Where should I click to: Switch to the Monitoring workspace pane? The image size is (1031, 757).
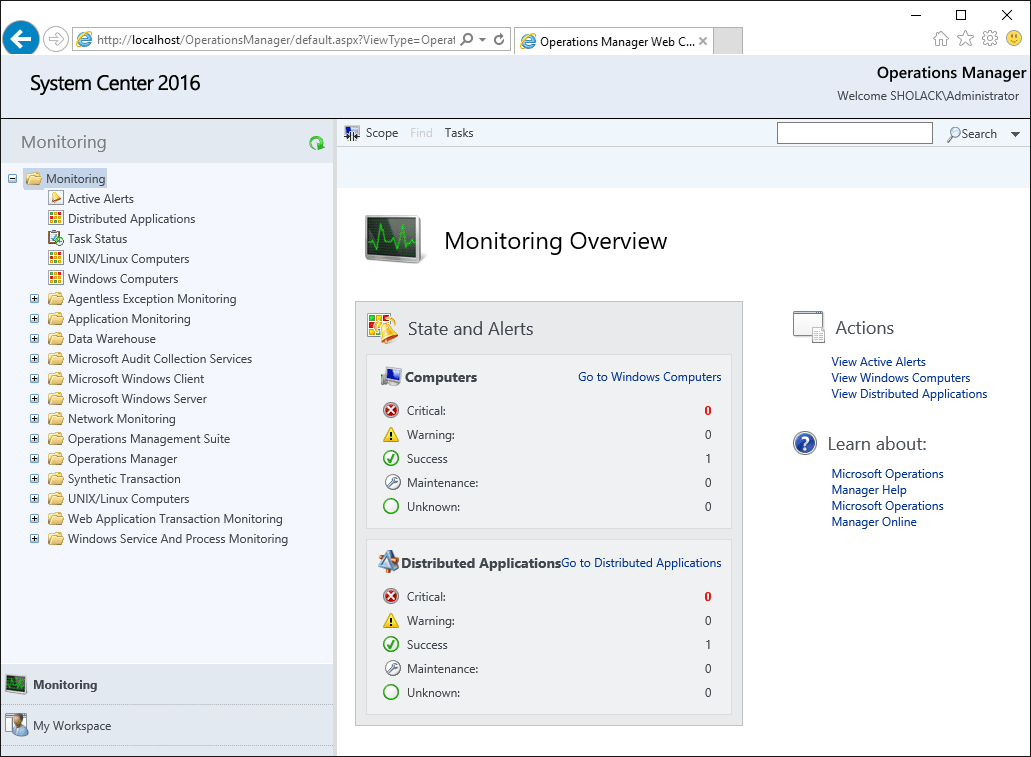click(168, 685)
